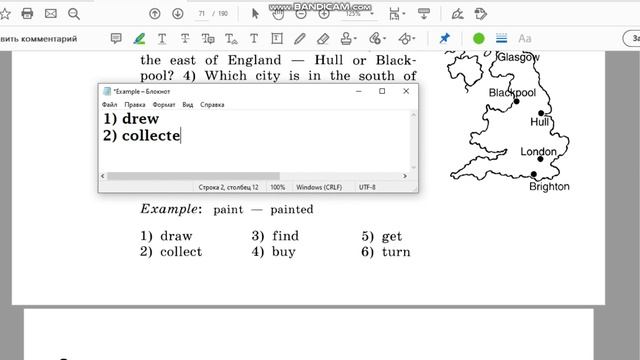
Task: Click the 'Строка 2, столбец 12' status text
Action: click(229, 187)
